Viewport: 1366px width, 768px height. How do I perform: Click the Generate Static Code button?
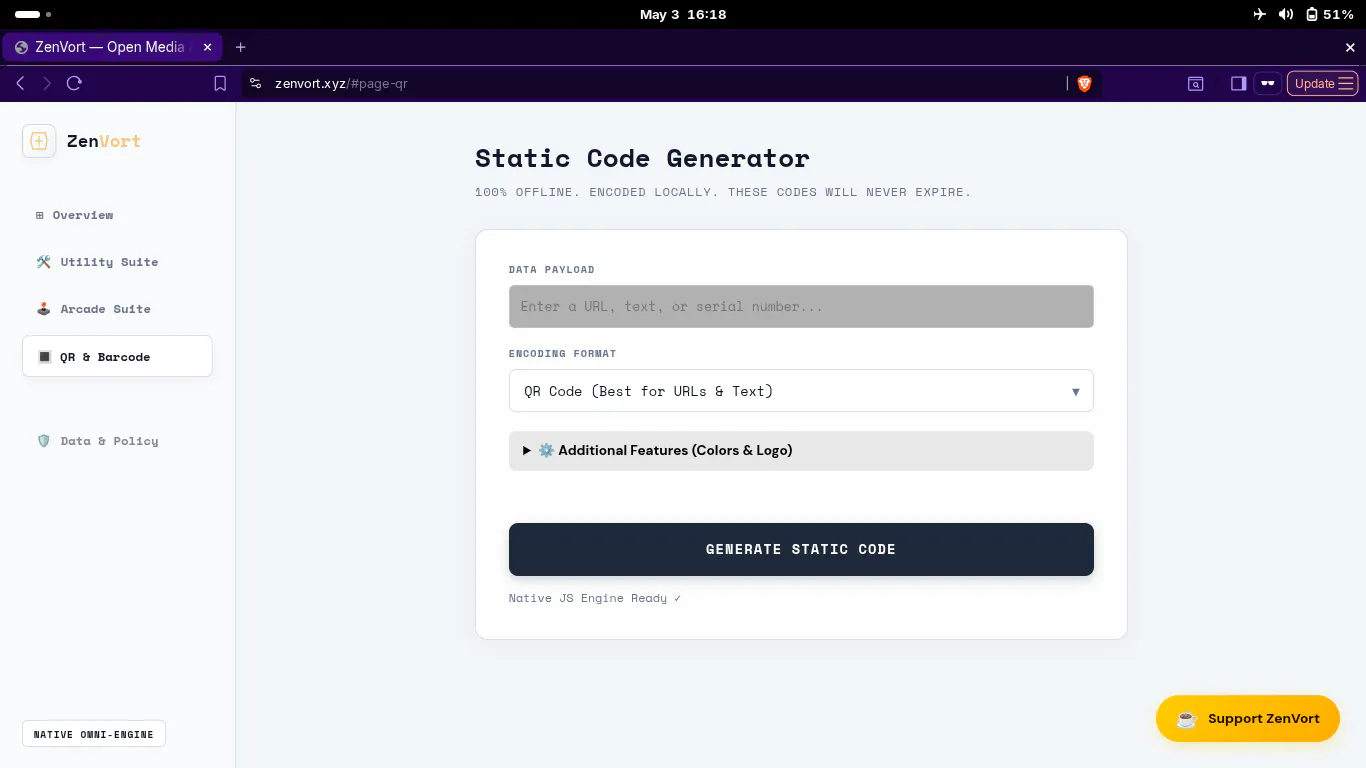click(x=801, y=549)
